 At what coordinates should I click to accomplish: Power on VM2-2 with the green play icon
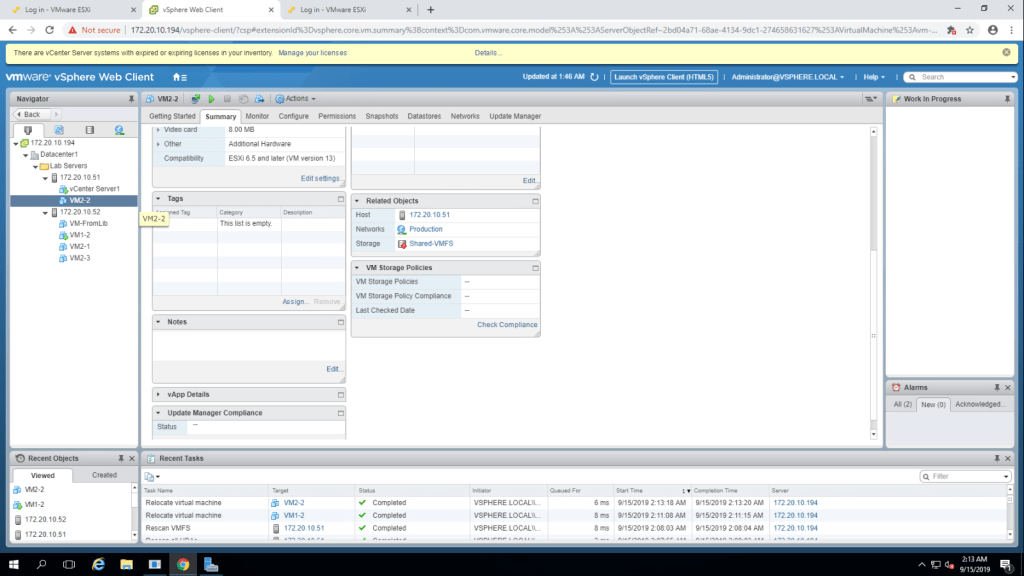[x=211, y=99]
